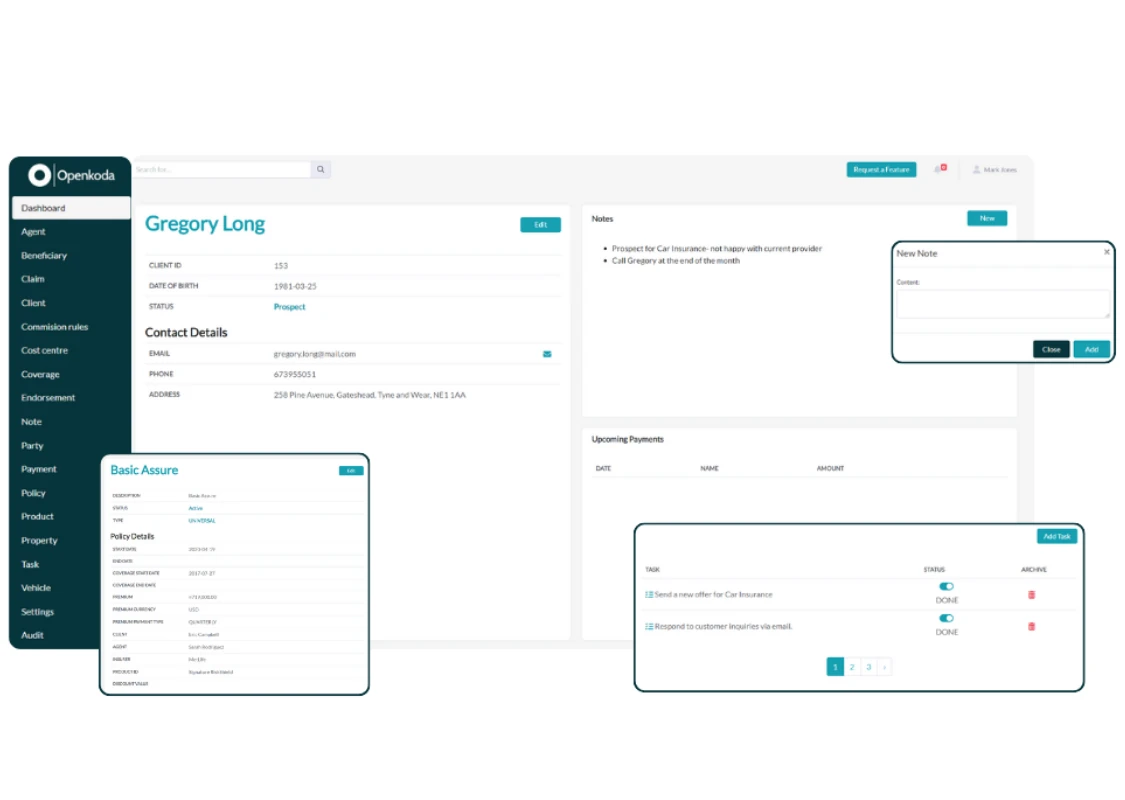This screenshot has height=800, width=1125.
Task: Select page 2 of the tasks list
Action: point(852,667)
